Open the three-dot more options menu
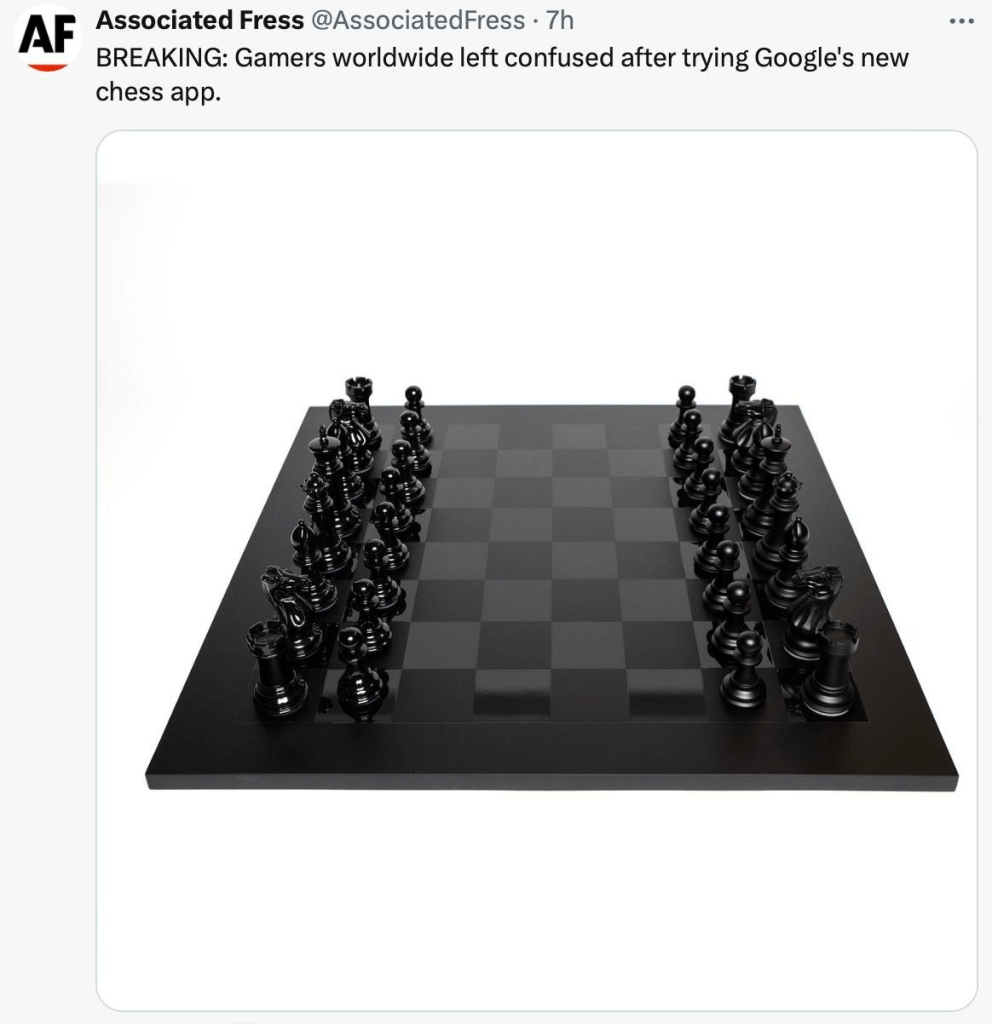The image size is (992, 1024). pos(961,22)
